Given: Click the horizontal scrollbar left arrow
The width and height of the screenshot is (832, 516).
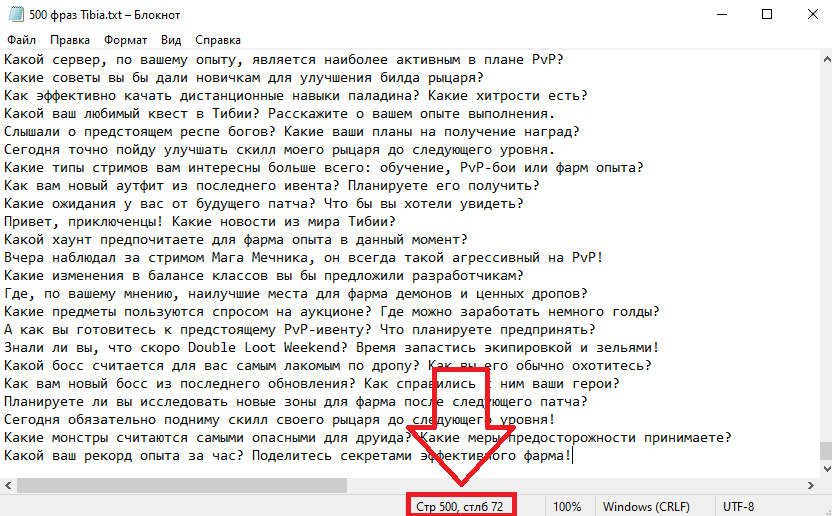Looking at the screenshot, I should click(x=8, y=485).
